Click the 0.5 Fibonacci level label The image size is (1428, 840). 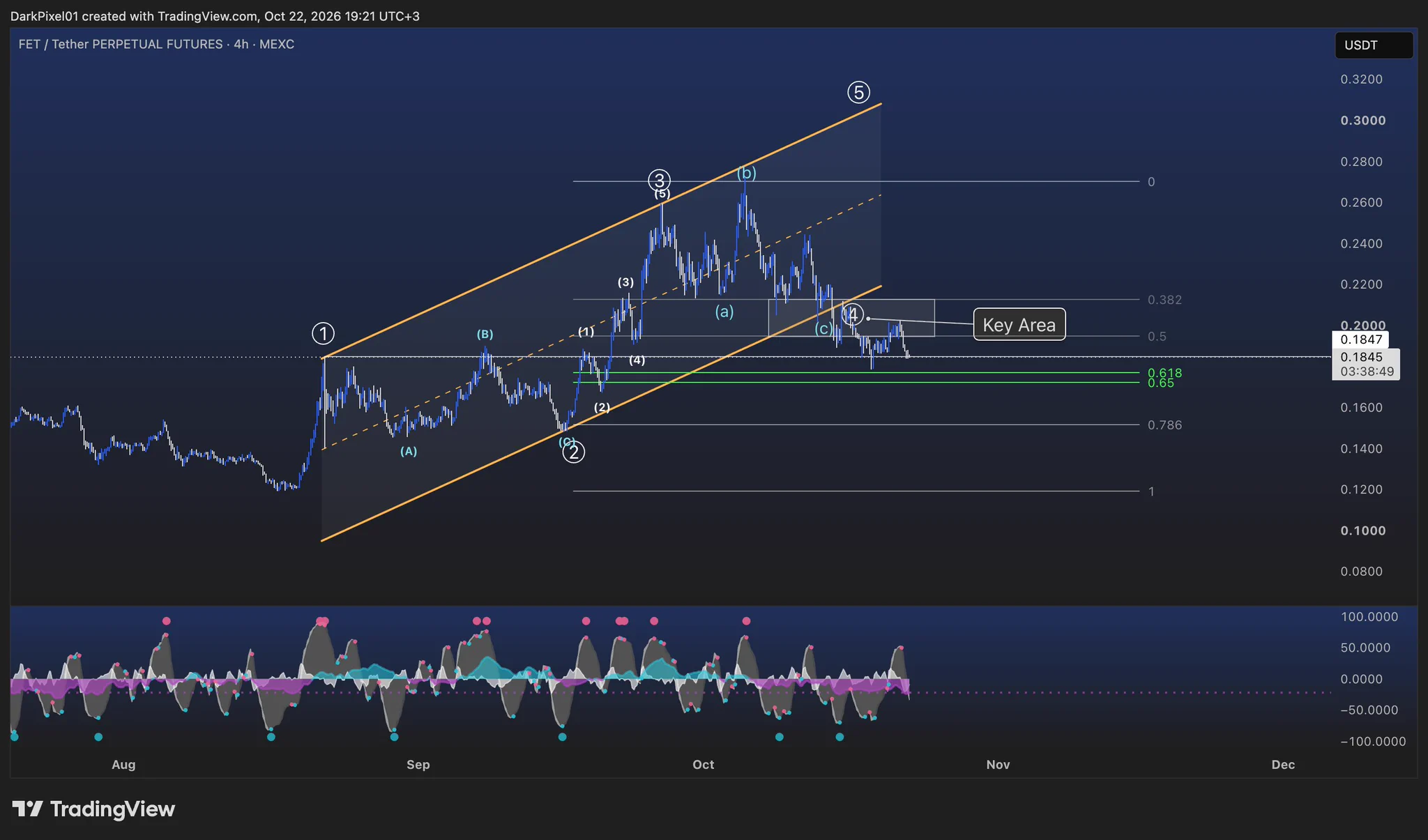[1157, 337]
